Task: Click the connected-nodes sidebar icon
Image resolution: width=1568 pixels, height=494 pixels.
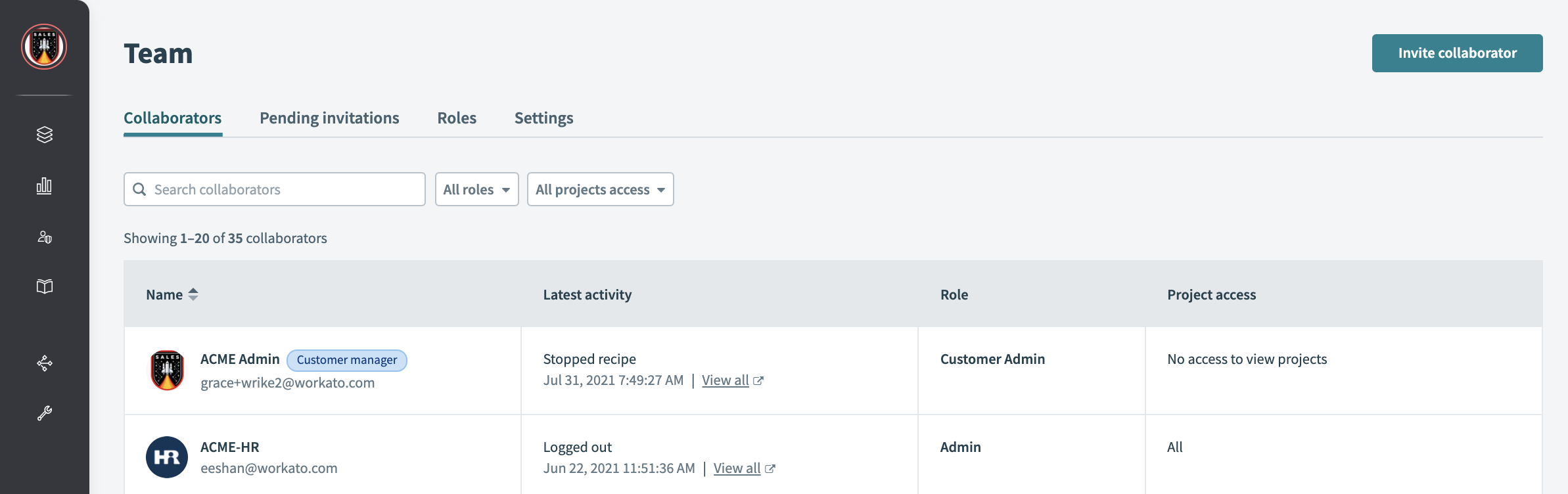Action: click(x=44, y=363)
